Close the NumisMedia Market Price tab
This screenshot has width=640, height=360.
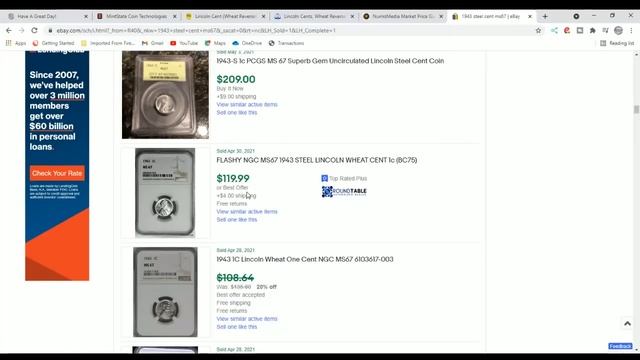(441, 16)
